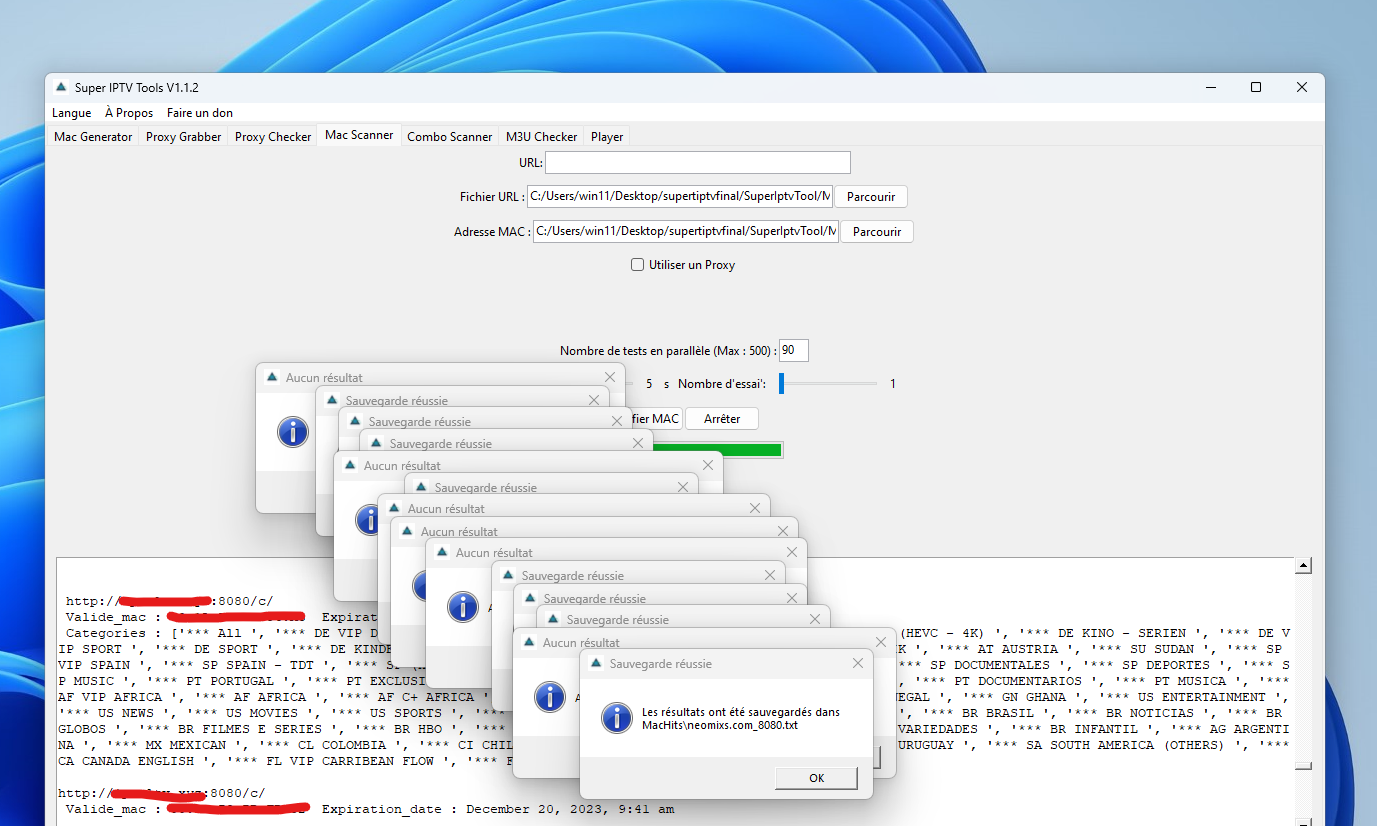The height and width of the screenshot is (826, 1377).
Task: Click the 'Nombre de tests en parallèle (Max : 500)' label
Action: (x=667, y=351)
